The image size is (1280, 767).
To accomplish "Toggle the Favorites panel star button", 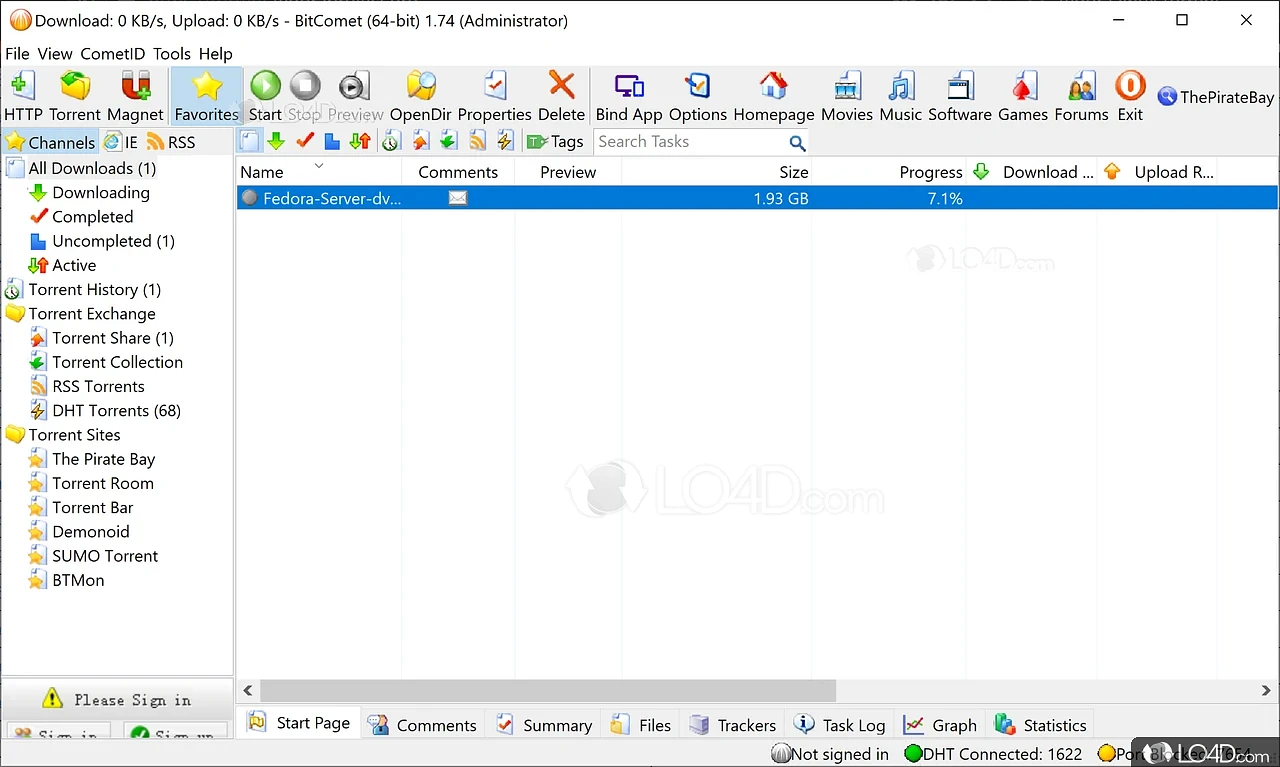I will coord(207,96).
